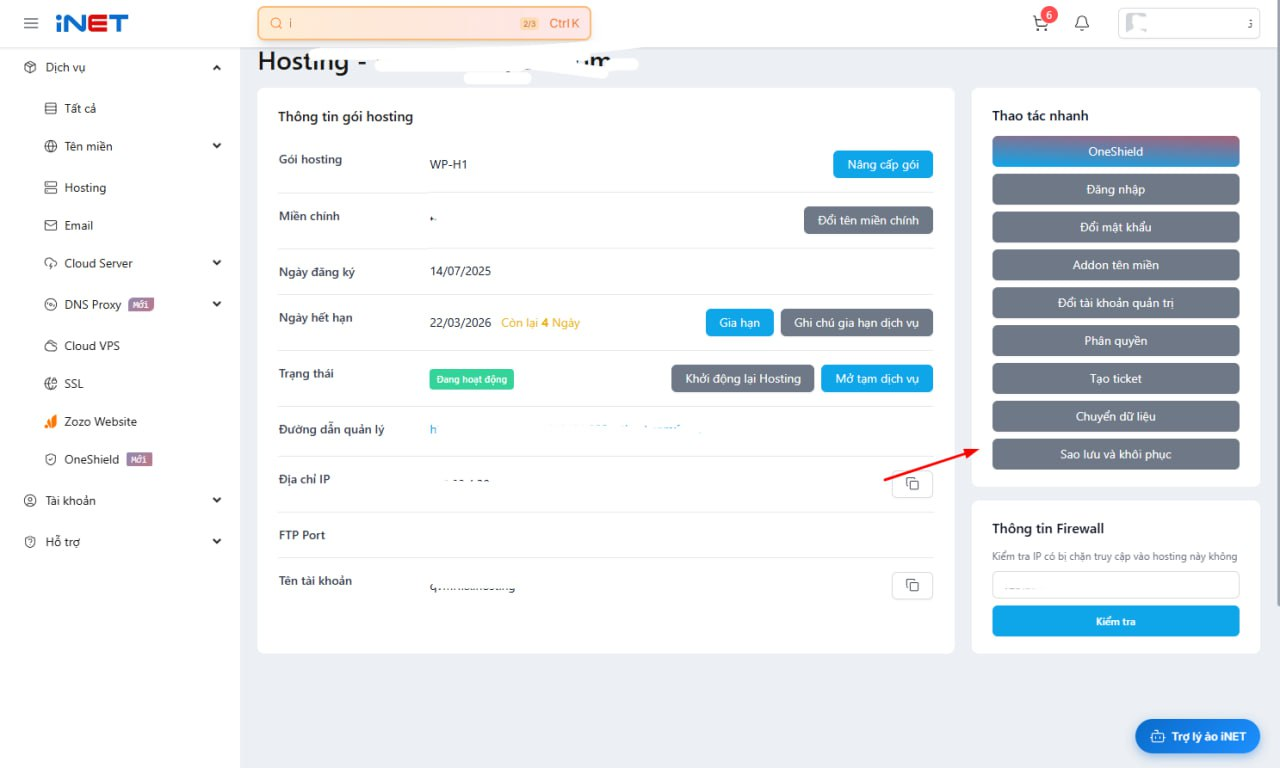Screen dimensions: 1280x768
Task: Click Đổi mật khẩu quick action
Action: tap(1116, 227)
